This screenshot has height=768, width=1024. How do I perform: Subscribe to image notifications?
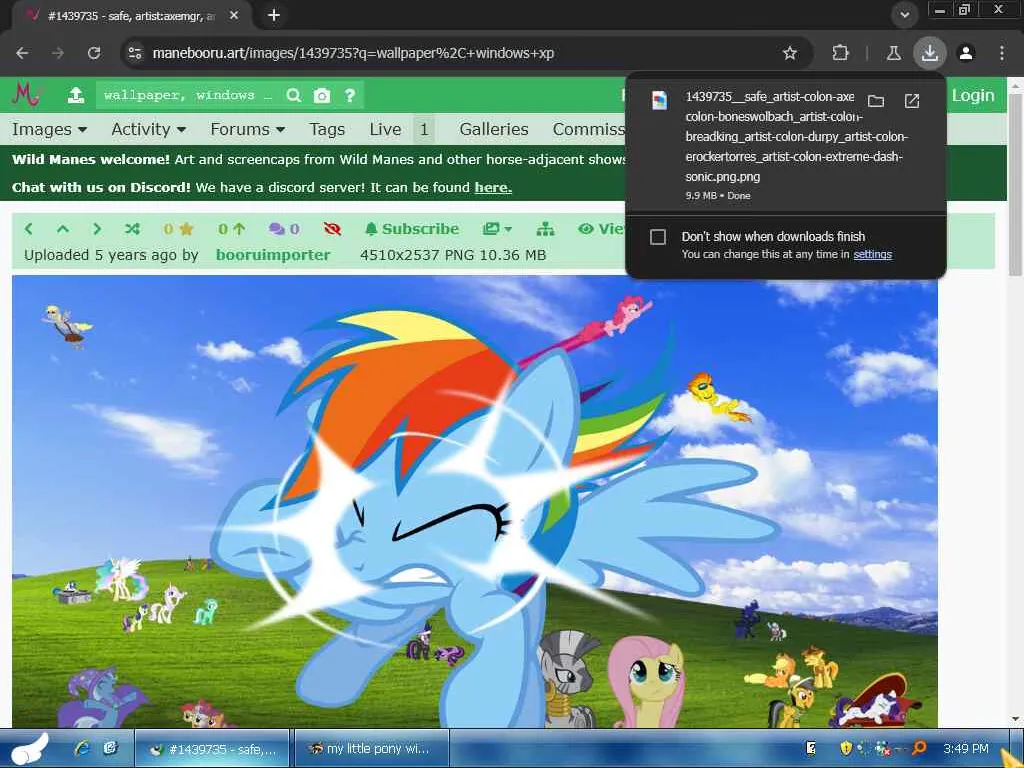pyautogui.click(x=411, y=229)
